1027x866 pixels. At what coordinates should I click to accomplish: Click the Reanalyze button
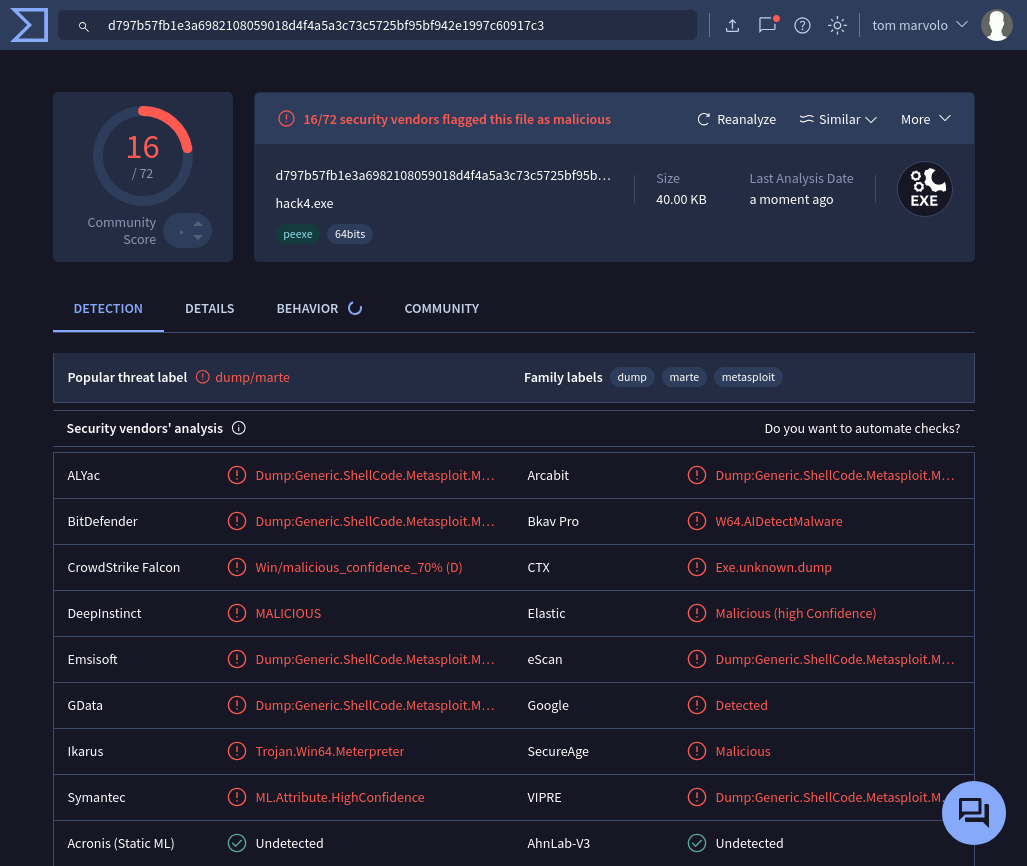pos(736,119)
